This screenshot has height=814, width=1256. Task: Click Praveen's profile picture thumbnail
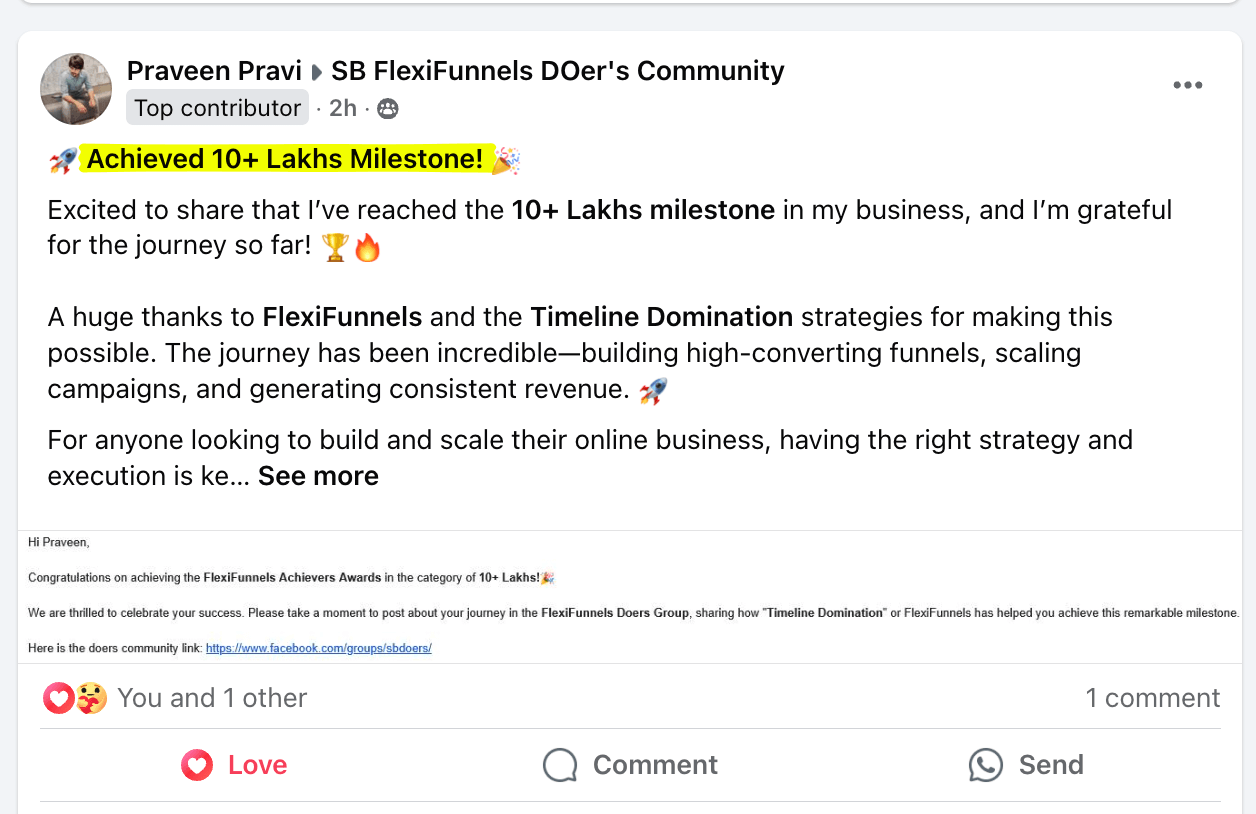point(76,88)
